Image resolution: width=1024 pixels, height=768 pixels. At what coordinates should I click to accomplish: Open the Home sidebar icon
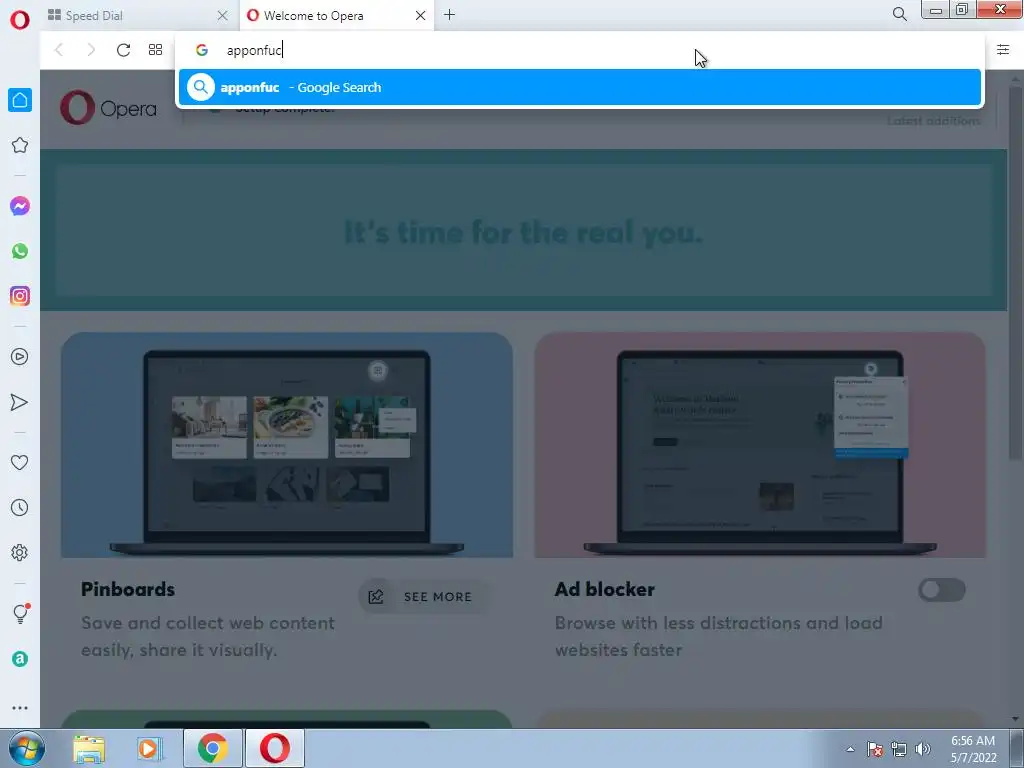[x=20, y=100]
